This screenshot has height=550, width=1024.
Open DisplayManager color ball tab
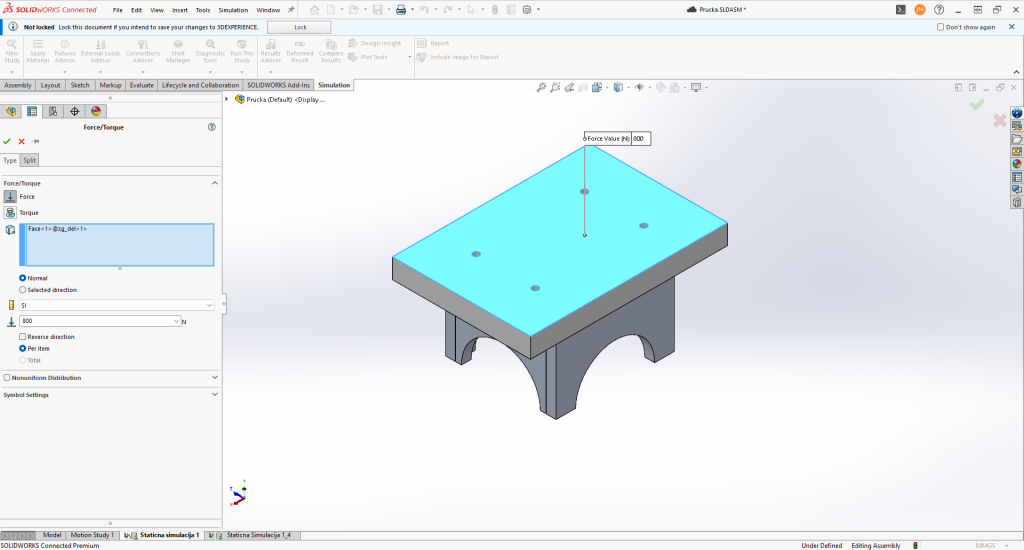(x=96, y=112)
